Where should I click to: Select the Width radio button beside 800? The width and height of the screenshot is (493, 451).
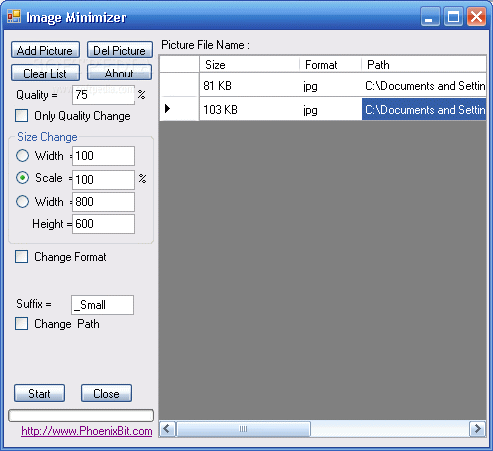22,202
